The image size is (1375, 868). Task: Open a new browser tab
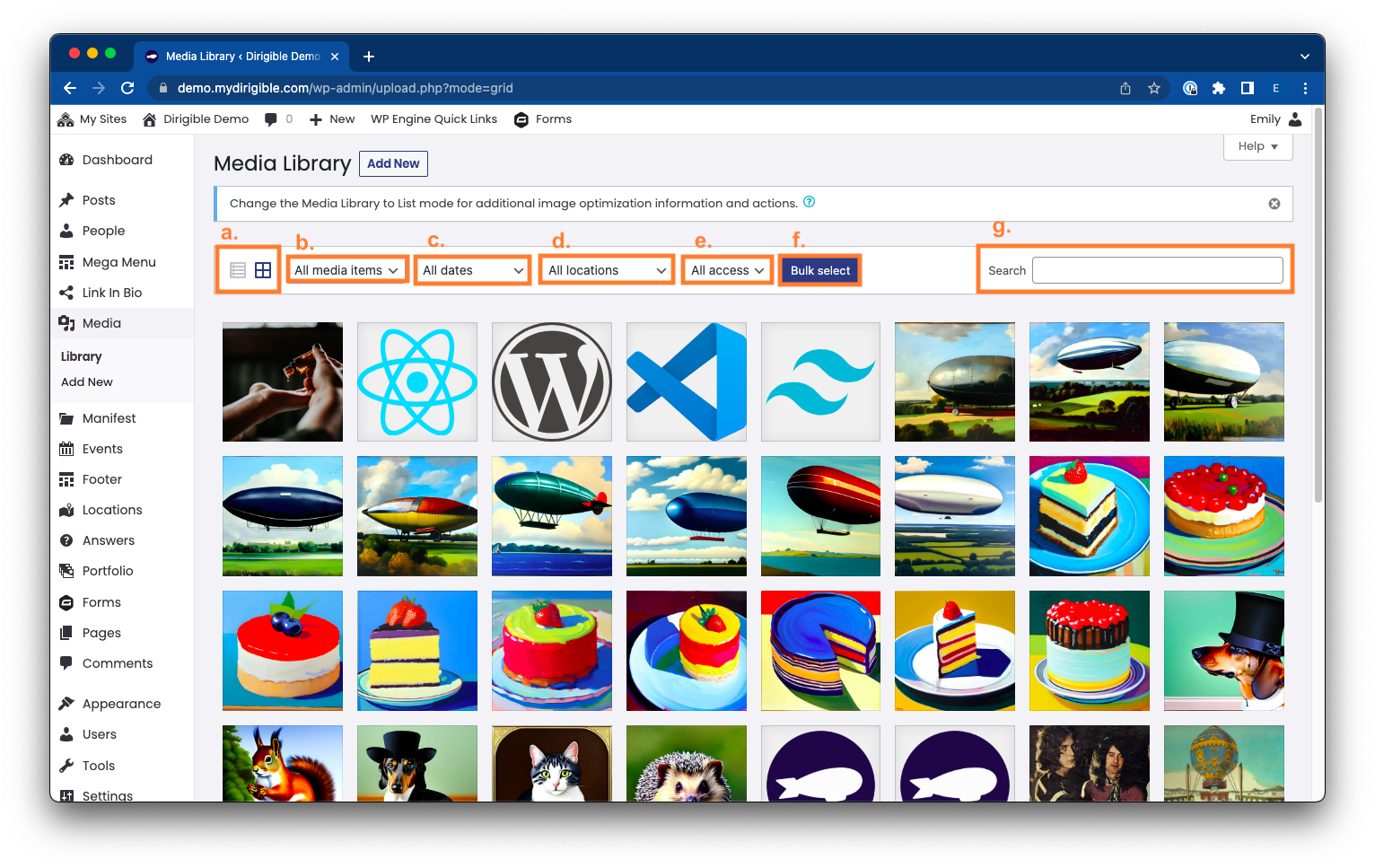click(369, 57)
